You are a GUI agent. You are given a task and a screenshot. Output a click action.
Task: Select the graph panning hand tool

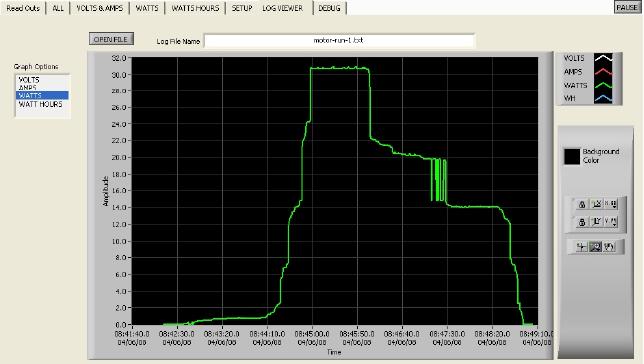[x=609, y=247]
